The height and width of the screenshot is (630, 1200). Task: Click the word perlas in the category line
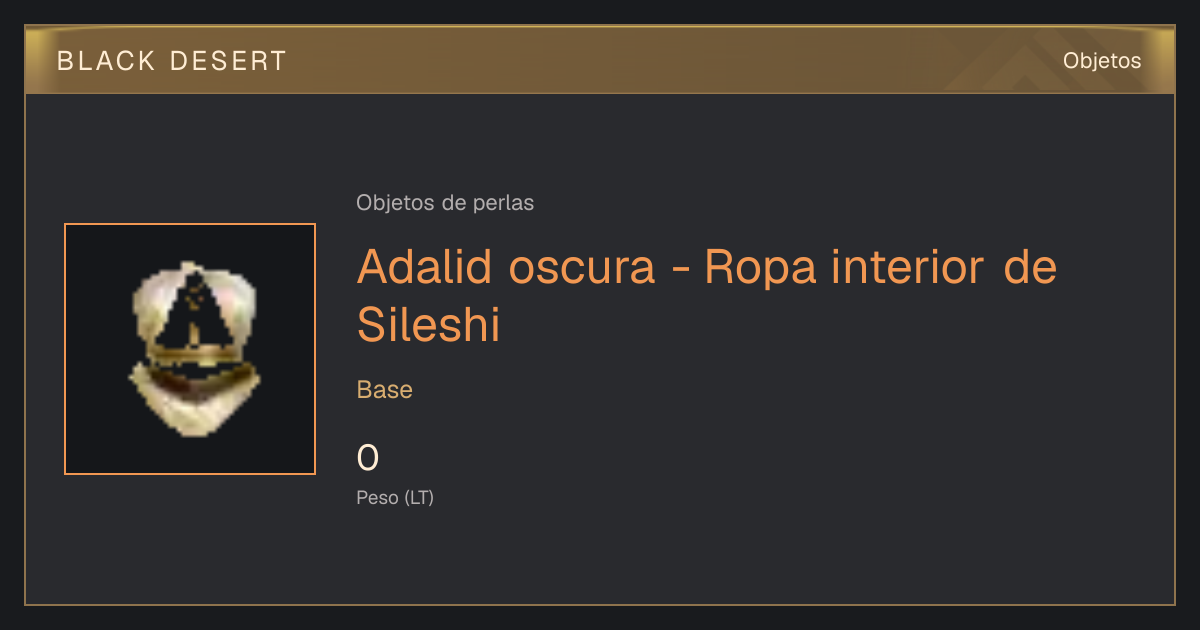coord(506,203)
